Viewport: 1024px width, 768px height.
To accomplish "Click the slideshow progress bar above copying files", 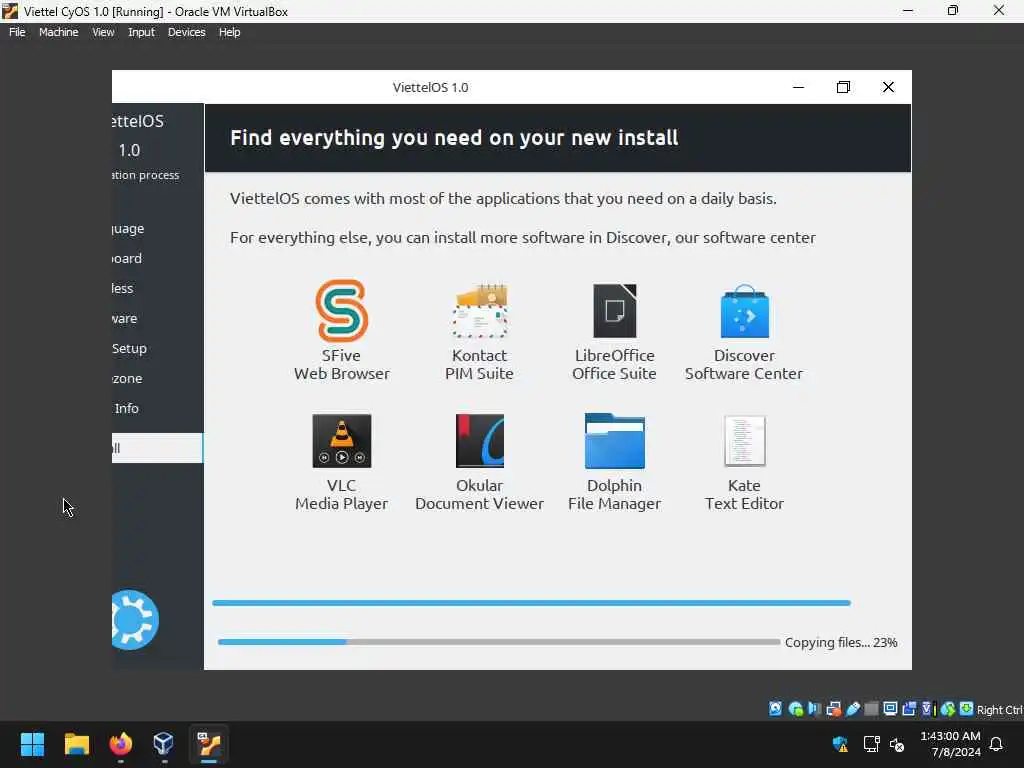I will [x=532, y=603].
